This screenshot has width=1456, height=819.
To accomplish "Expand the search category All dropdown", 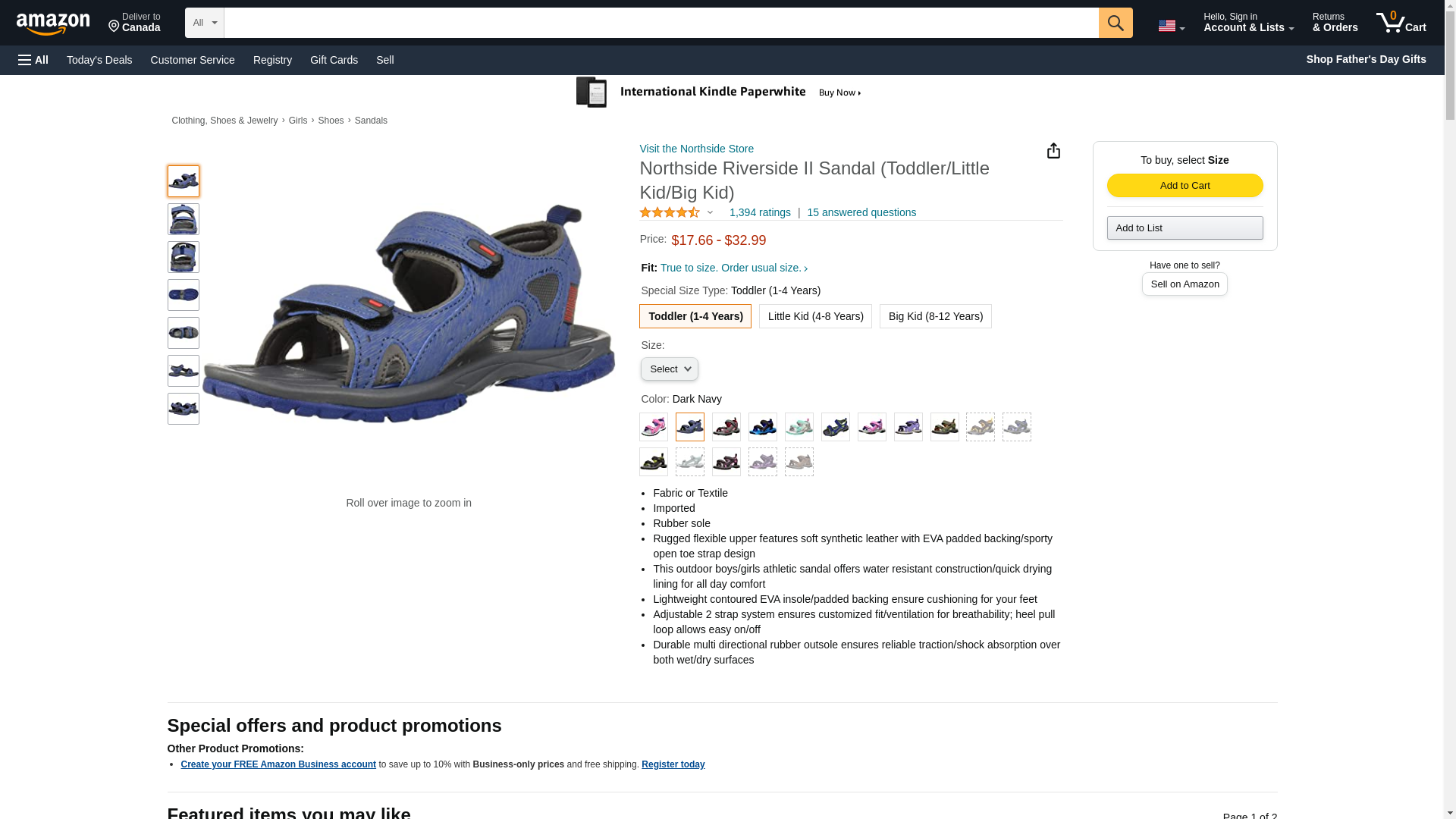I will pos(204,23).
